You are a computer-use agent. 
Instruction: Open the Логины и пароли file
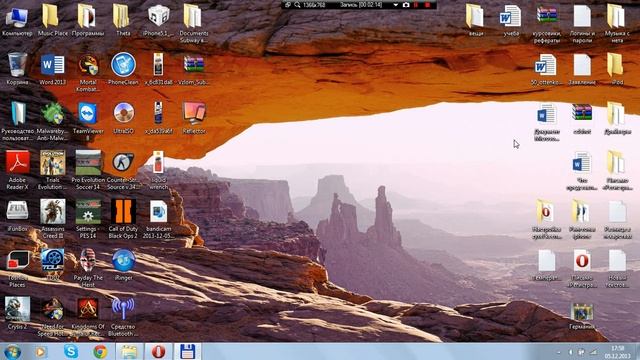(582, 24)
